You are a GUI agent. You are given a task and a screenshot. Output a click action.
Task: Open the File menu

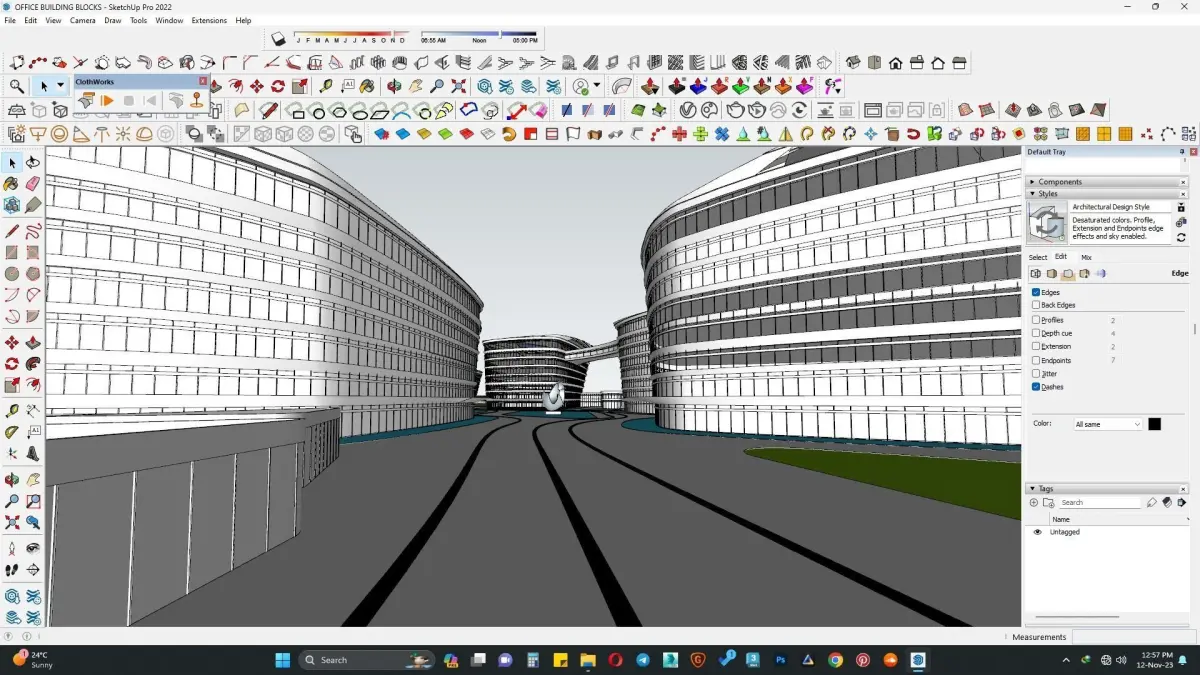click(x=10, y=20)
